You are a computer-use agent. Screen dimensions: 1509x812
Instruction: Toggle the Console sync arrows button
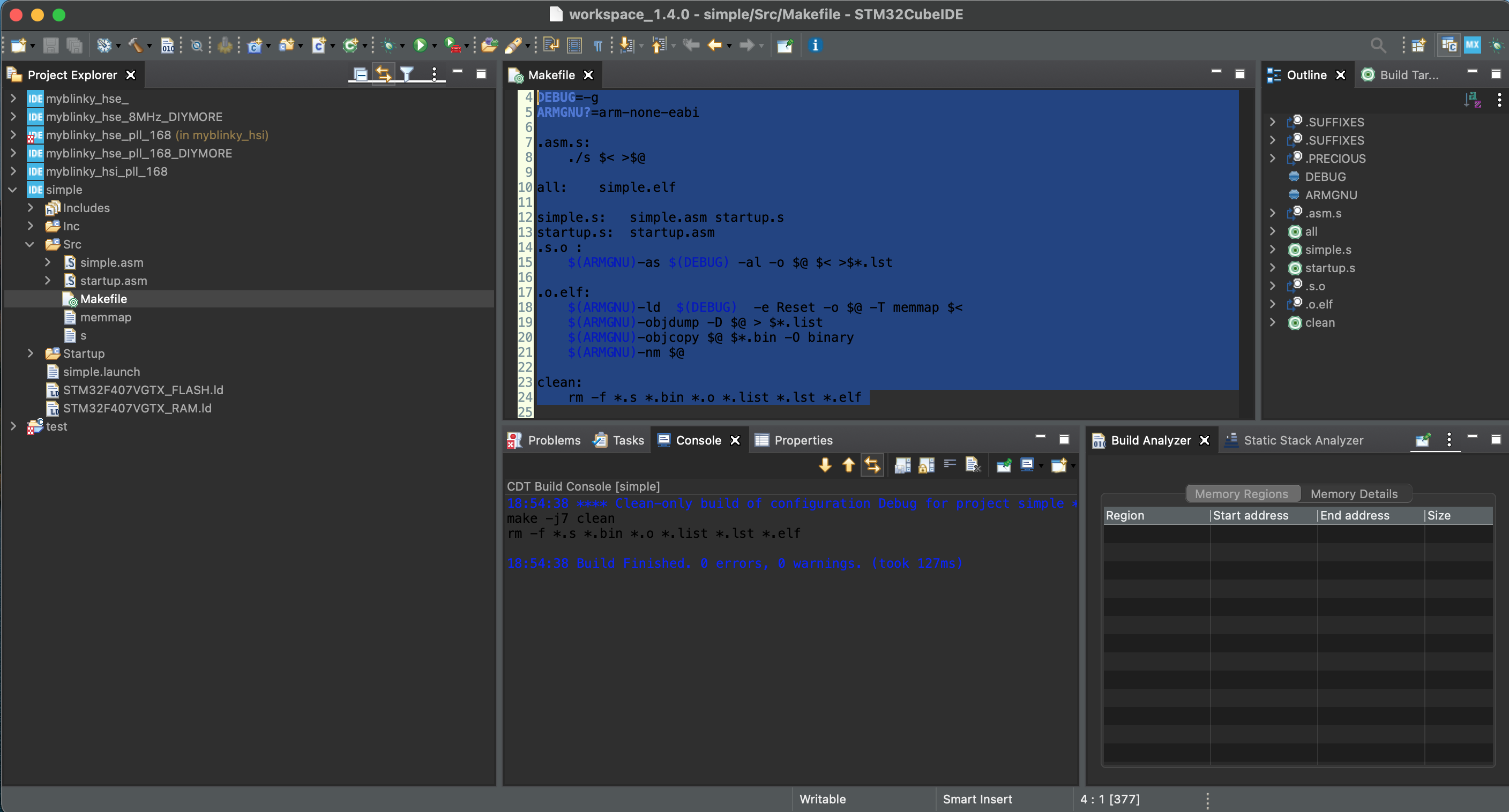tap(872, 465)
